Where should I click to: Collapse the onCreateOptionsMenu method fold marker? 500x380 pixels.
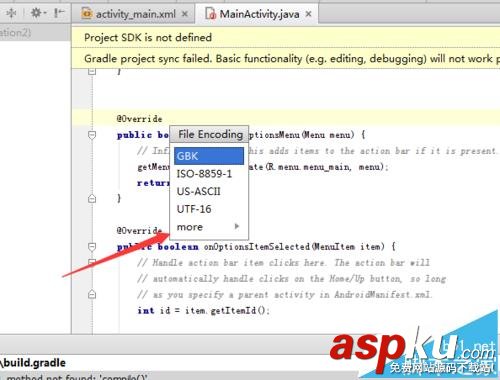(92, 135)
